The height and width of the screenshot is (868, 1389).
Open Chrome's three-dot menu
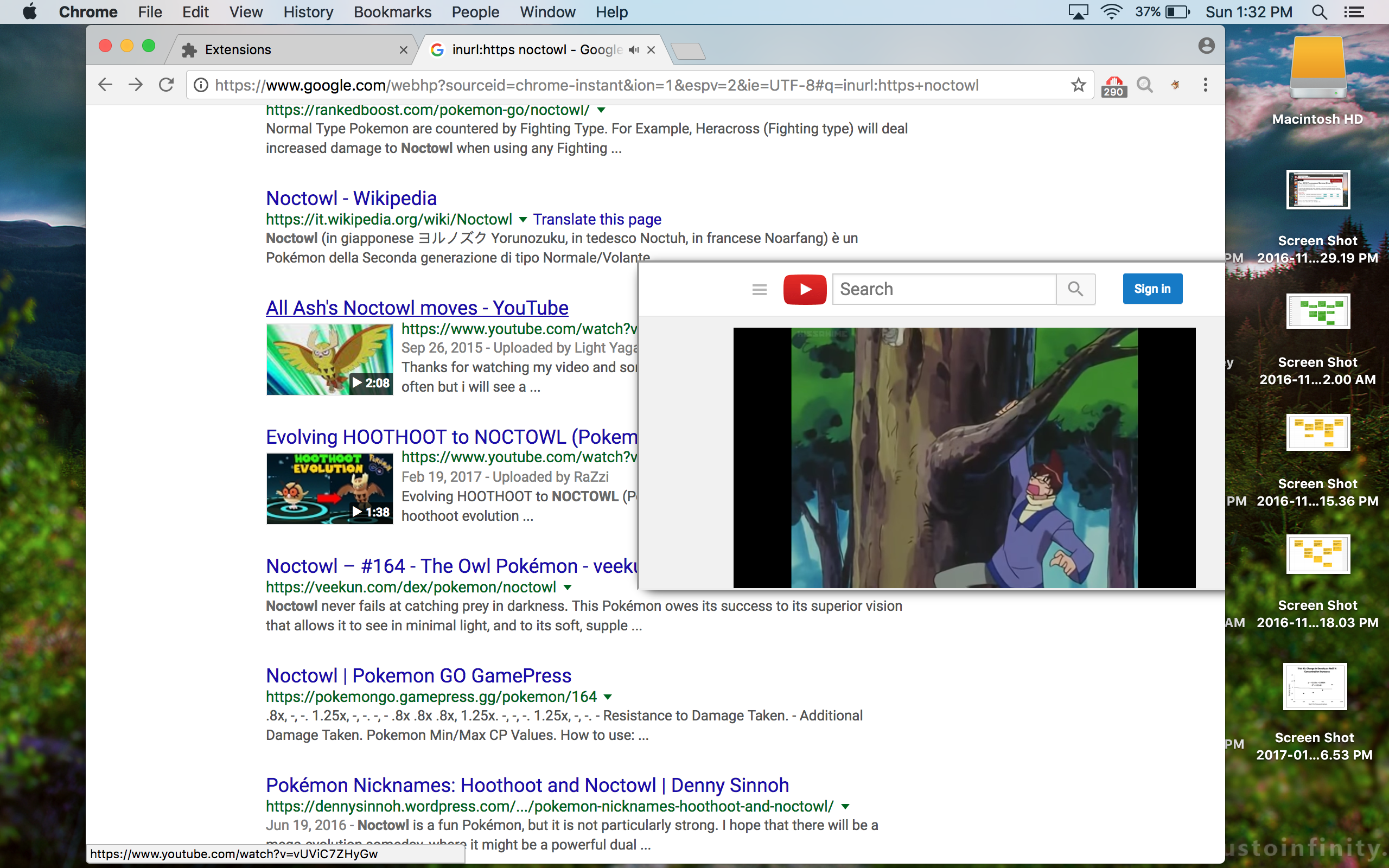click(x=1205, y=85)
